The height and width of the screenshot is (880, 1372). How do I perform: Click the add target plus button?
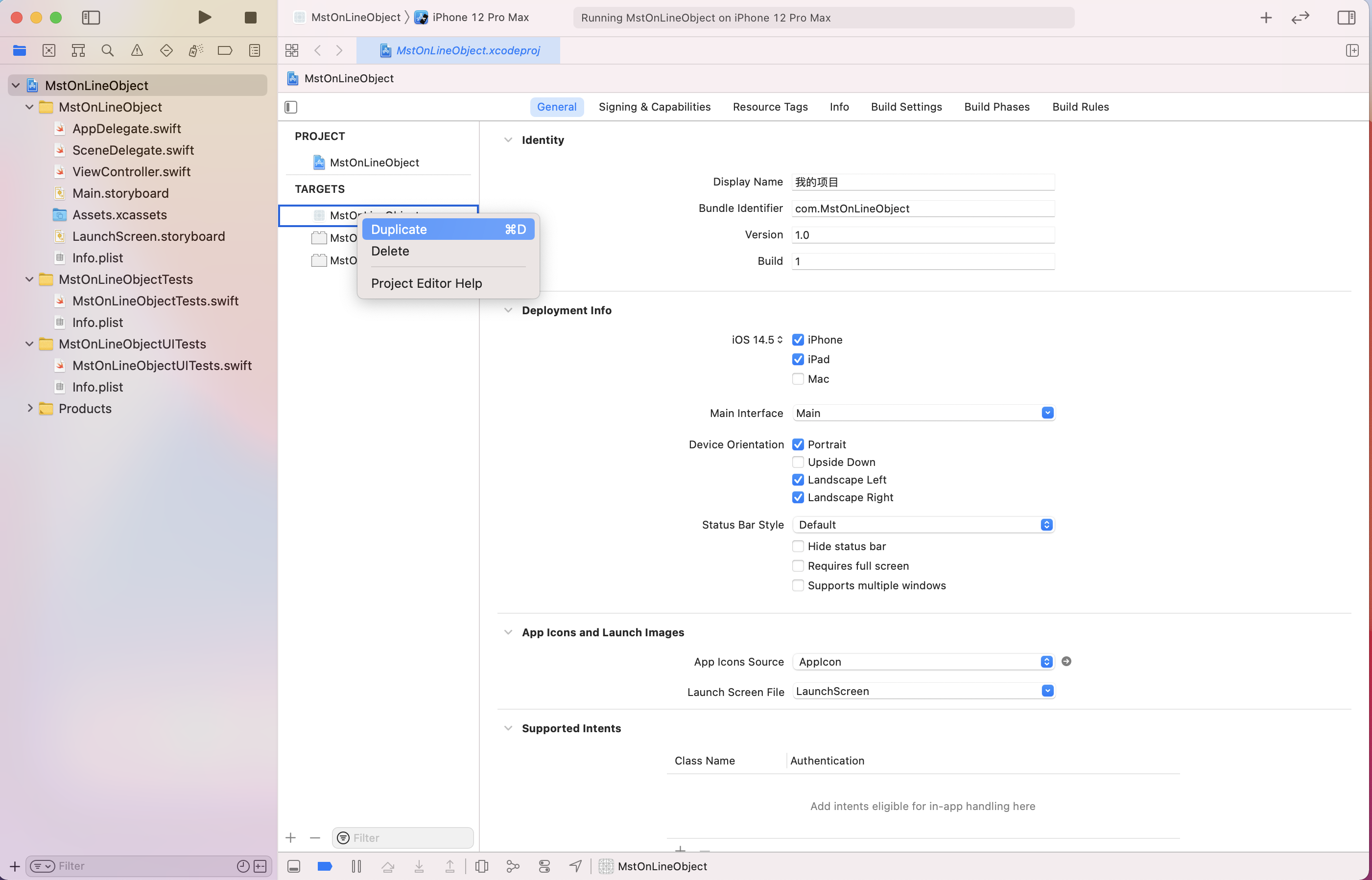pos(290,838)
